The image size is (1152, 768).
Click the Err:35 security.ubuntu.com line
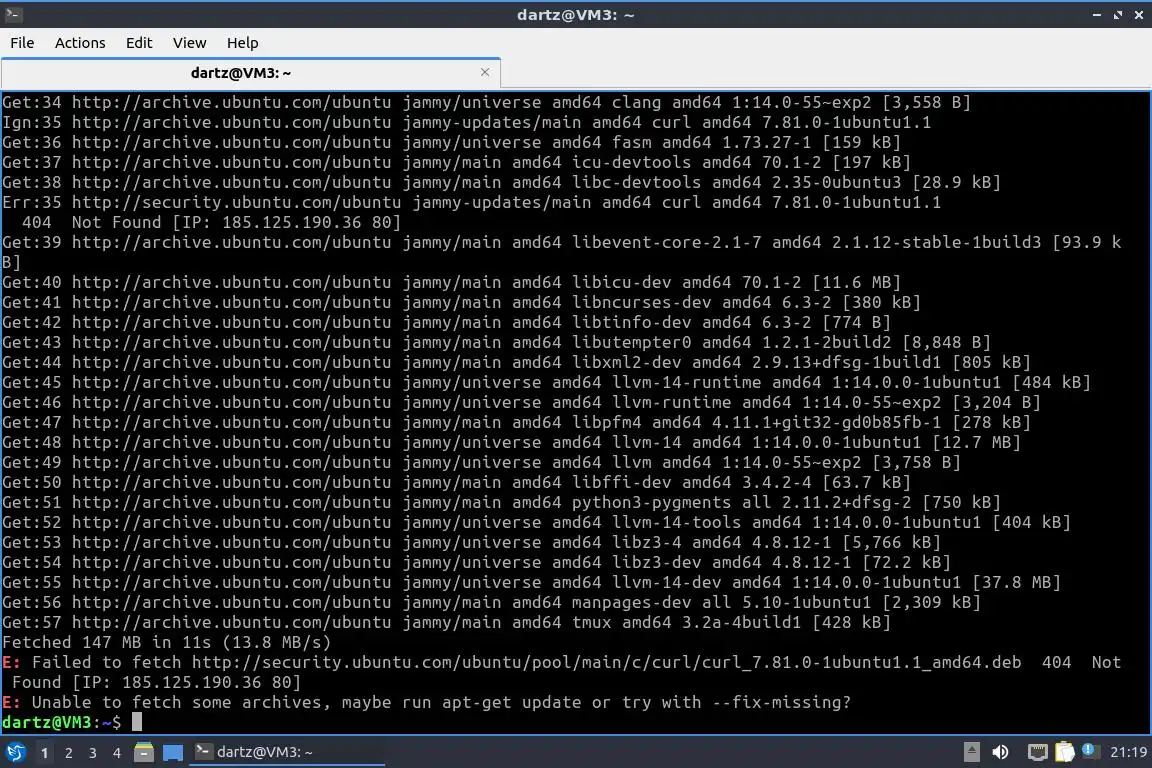pyautogui.click(x=472, y=202)
